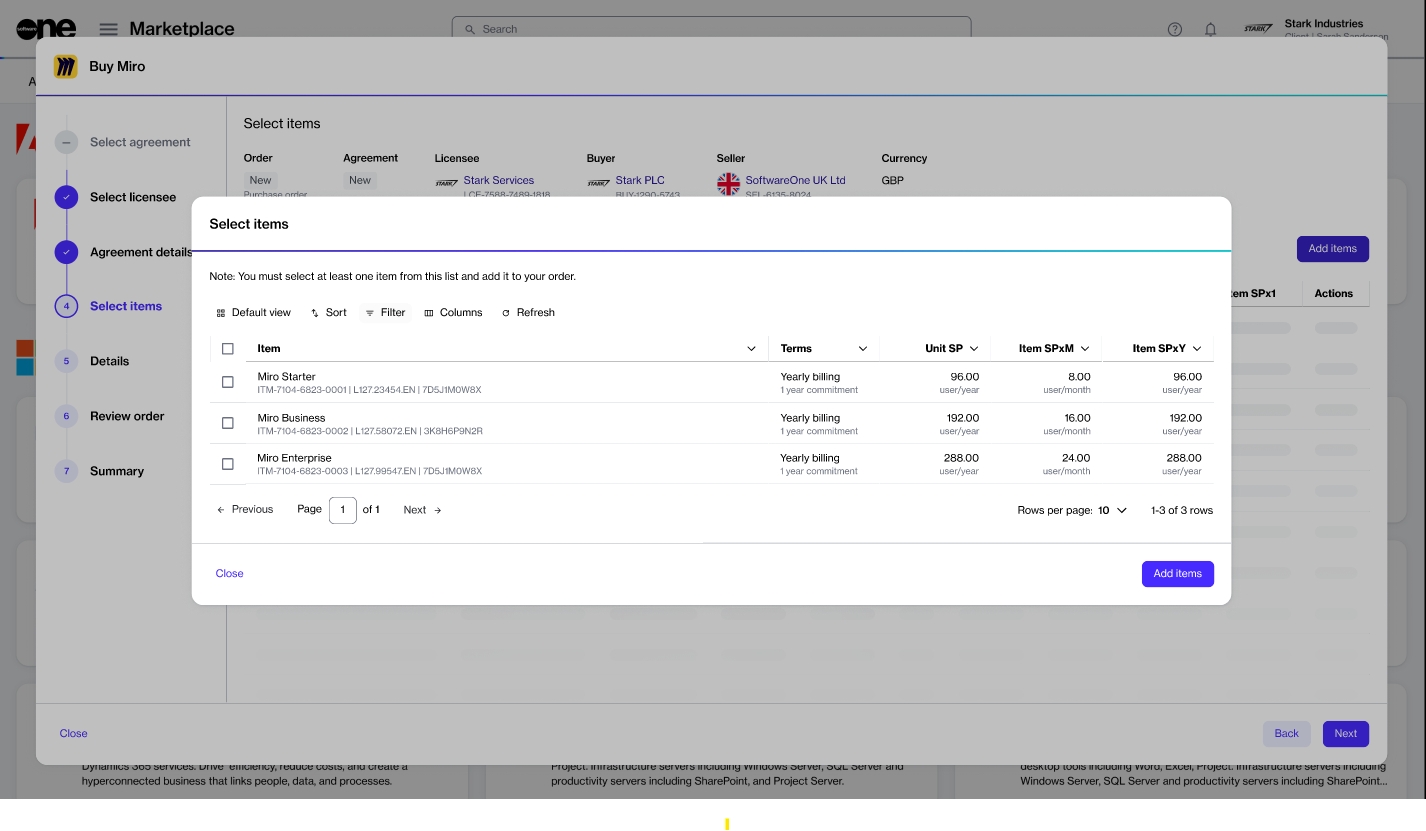Open the Stark PLC buyer link
Screen dimensions: 1426x831
click(x=640, y=181)
